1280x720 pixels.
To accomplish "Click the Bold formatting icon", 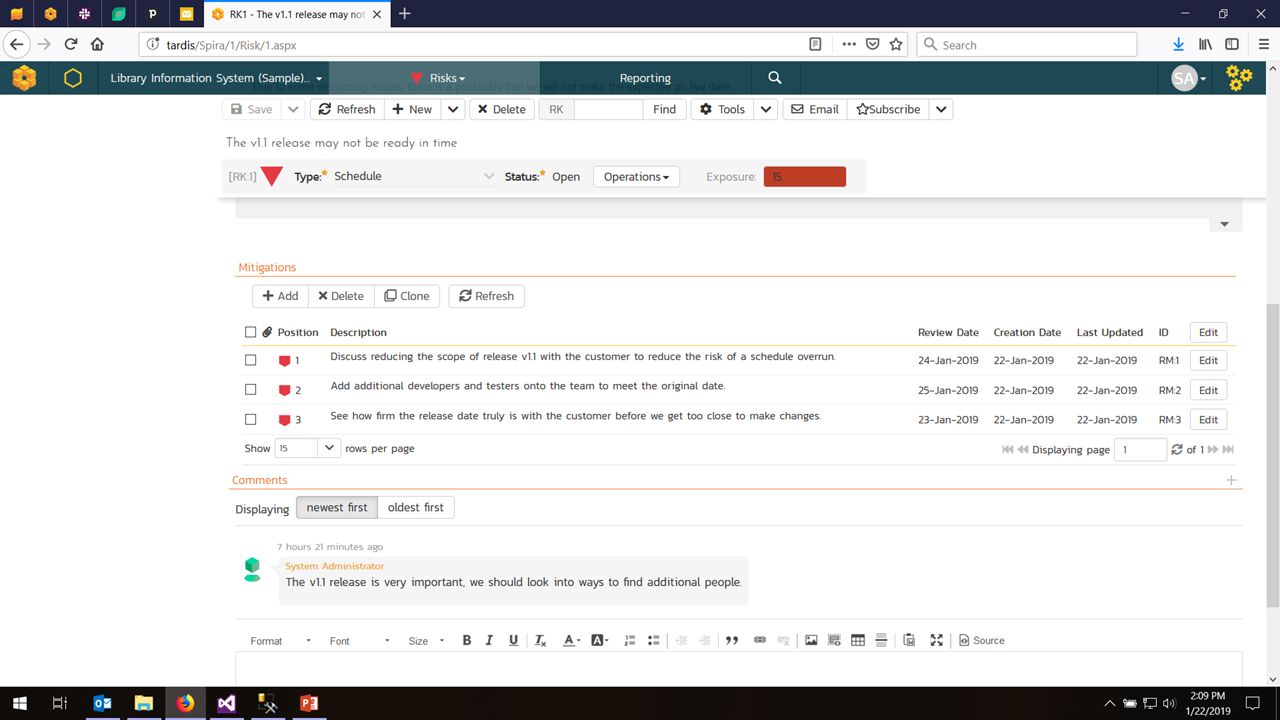I will 466,640.
